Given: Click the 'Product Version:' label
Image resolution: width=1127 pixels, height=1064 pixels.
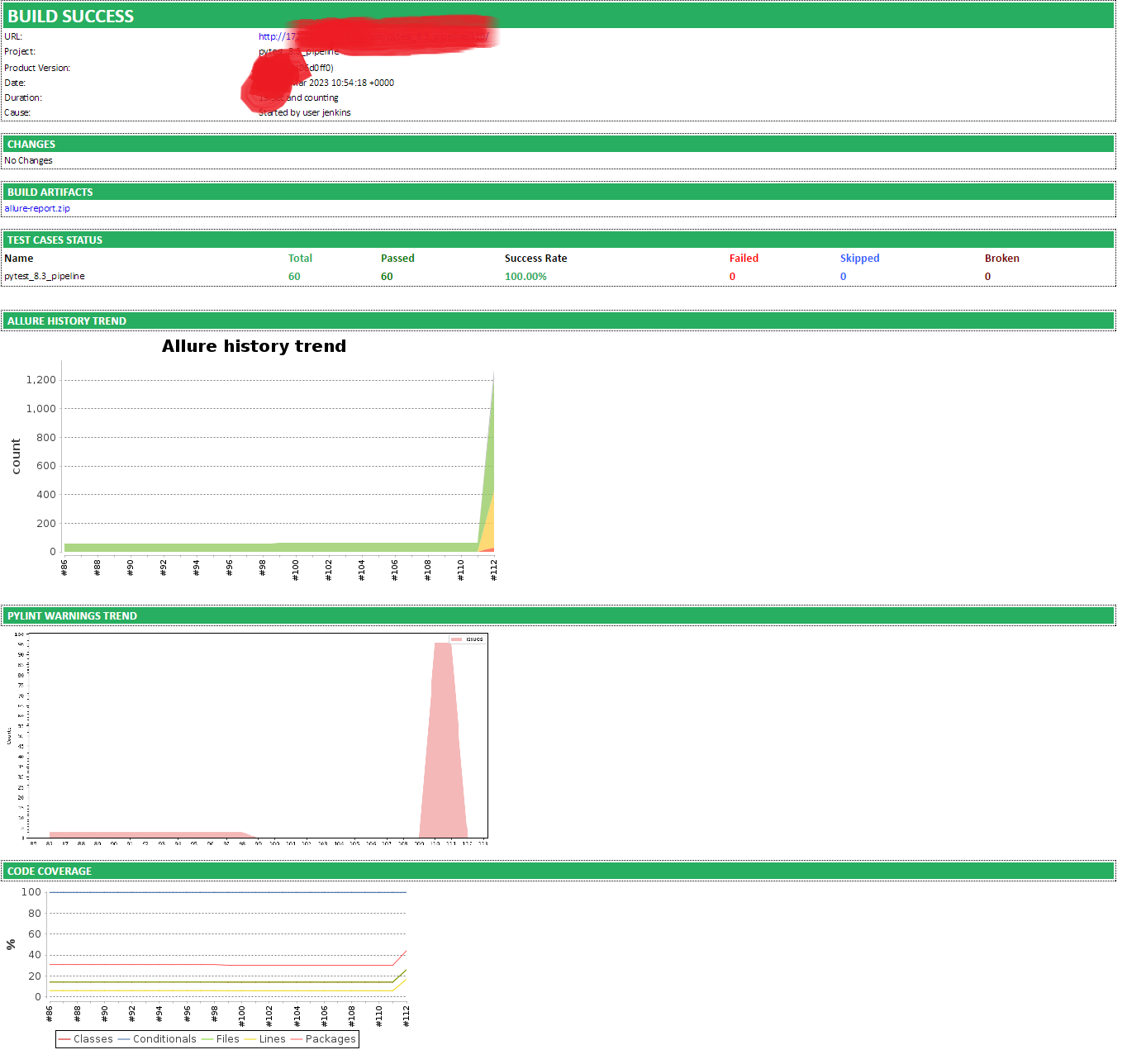Looking at the screenshot, I should coord(37,68).
